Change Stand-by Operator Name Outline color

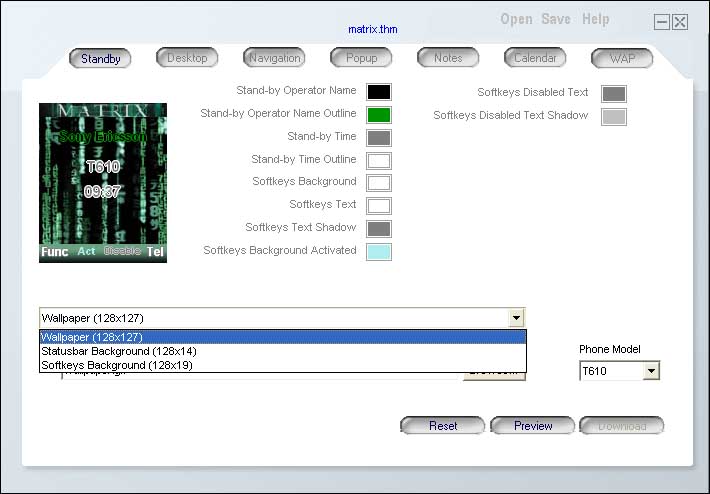tap(379, 115)
